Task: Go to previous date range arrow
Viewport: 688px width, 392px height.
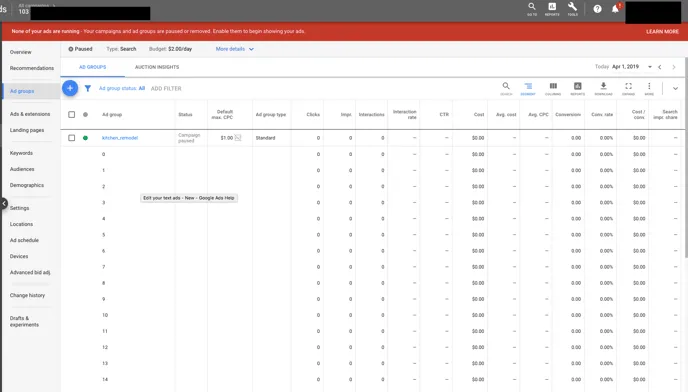Action: tap(659, 67)
